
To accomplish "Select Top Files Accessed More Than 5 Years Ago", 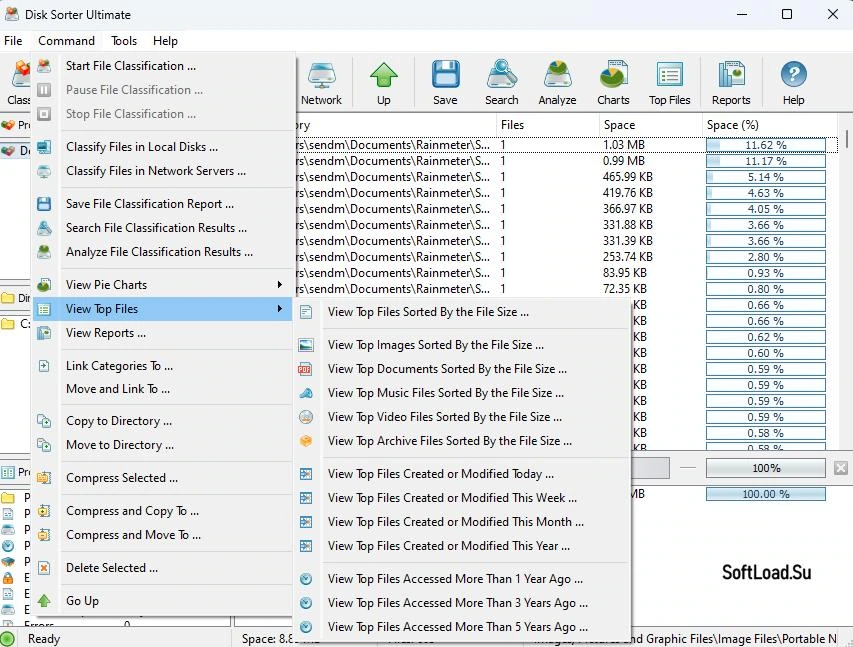I will (462, 627).
